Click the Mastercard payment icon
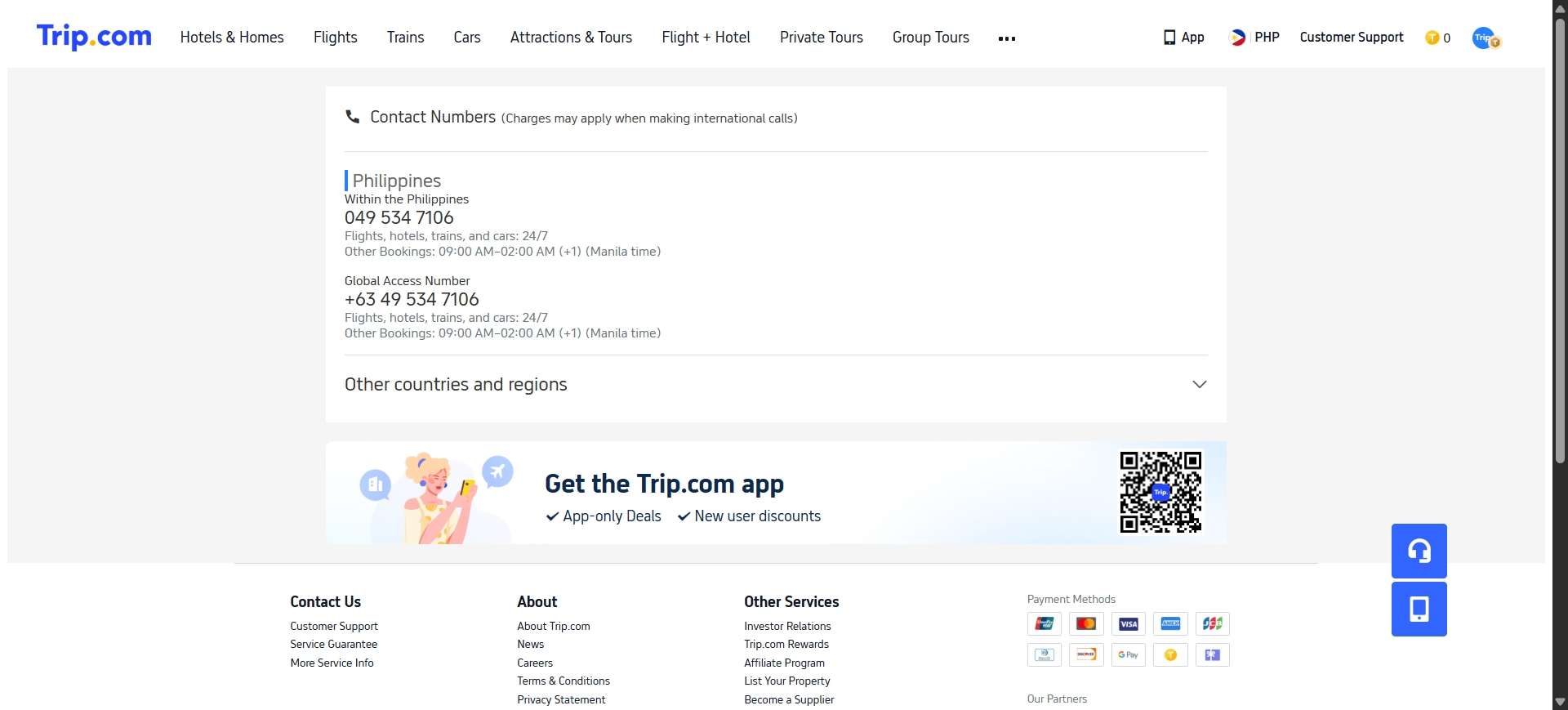This screenshot has width=1568, height=710. 1085,623
